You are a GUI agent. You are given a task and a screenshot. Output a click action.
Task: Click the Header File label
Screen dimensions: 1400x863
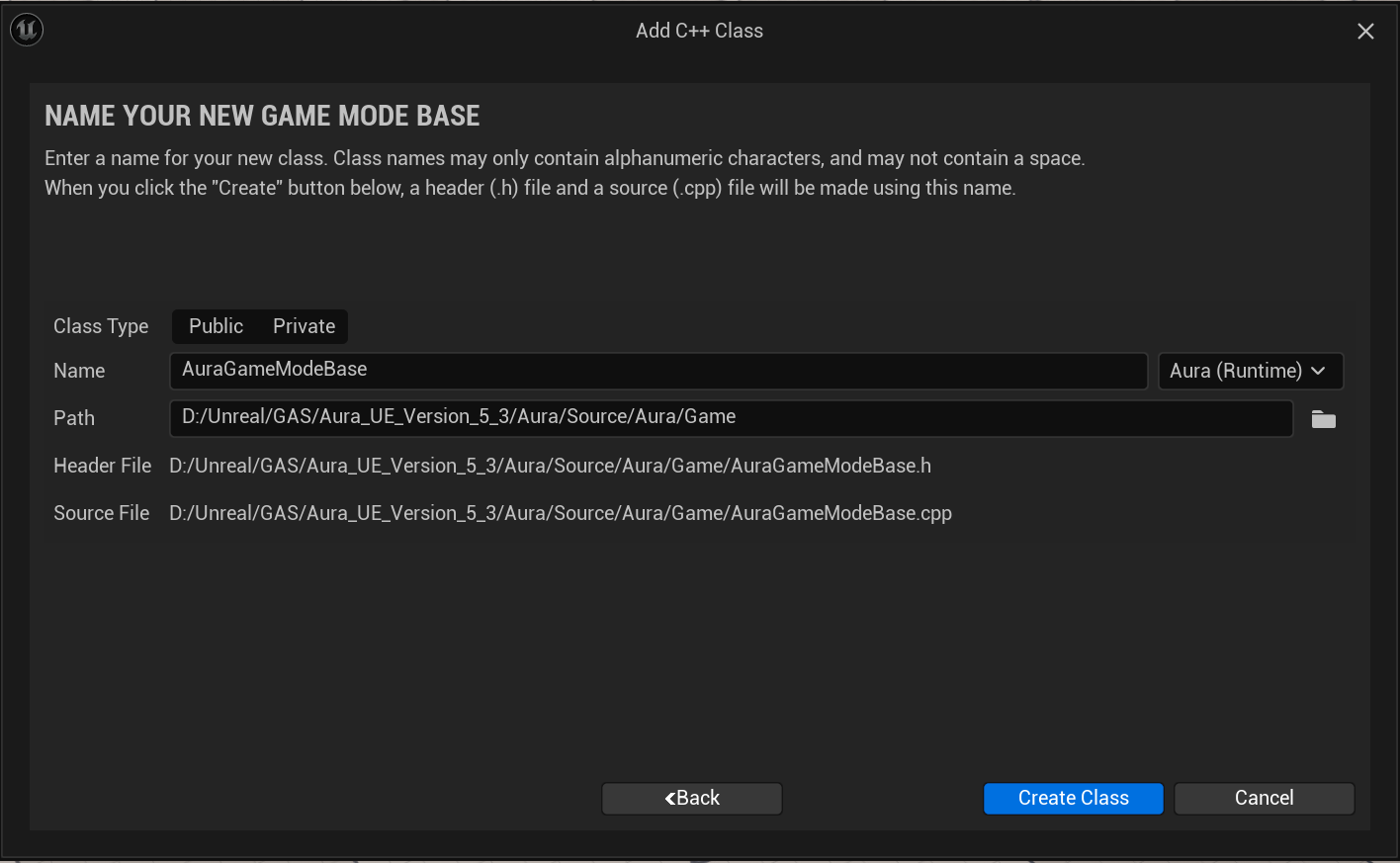tap(102, 466)
